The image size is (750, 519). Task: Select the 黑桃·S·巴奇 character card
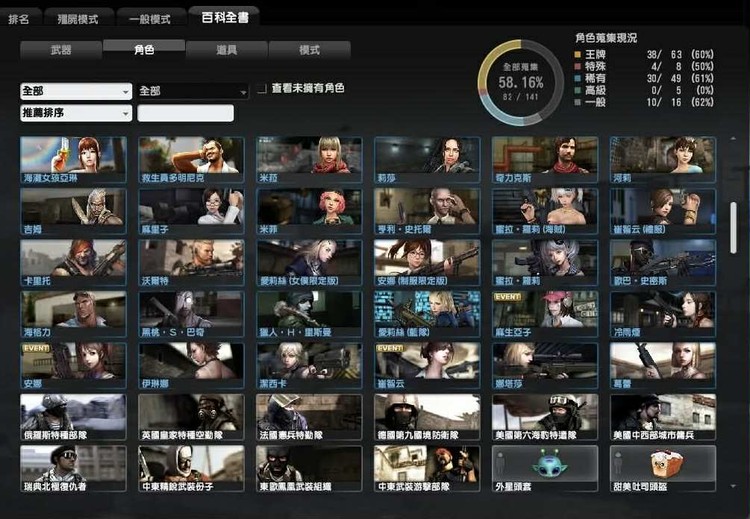(x=191, y=314)
